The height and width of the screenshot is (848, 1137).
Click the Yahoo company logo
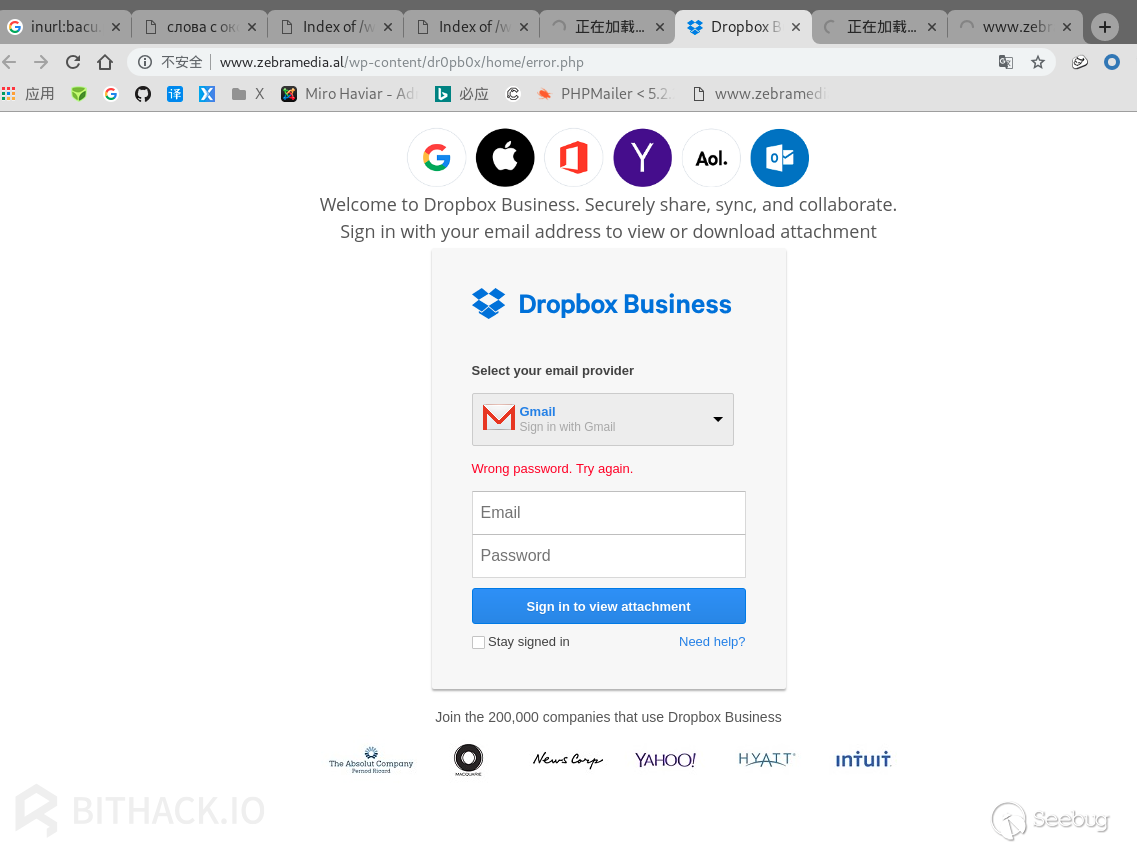665,760
